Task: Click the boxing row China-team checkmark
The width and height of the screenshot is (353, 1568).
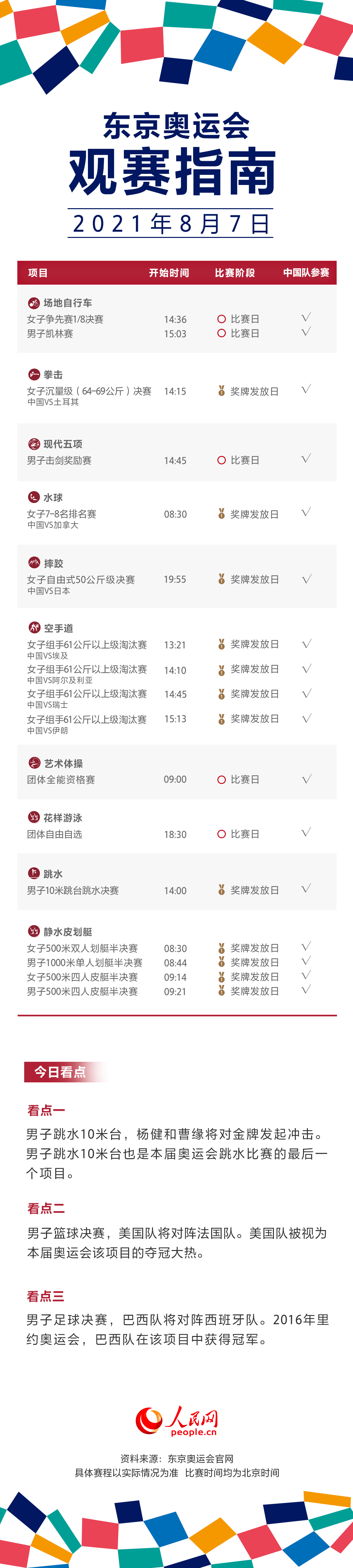Action: pos(306,389)
